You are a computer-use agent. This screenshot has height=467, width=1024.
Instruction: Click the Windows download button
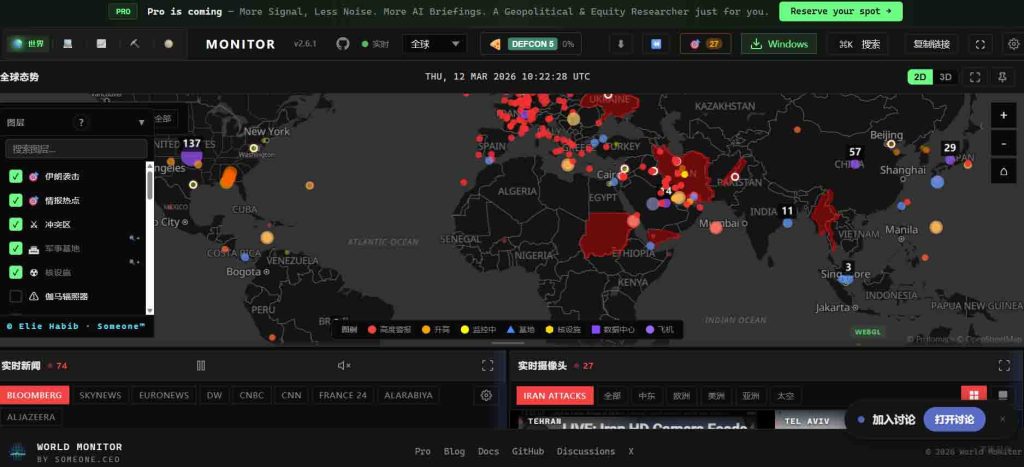coord(778,44)
